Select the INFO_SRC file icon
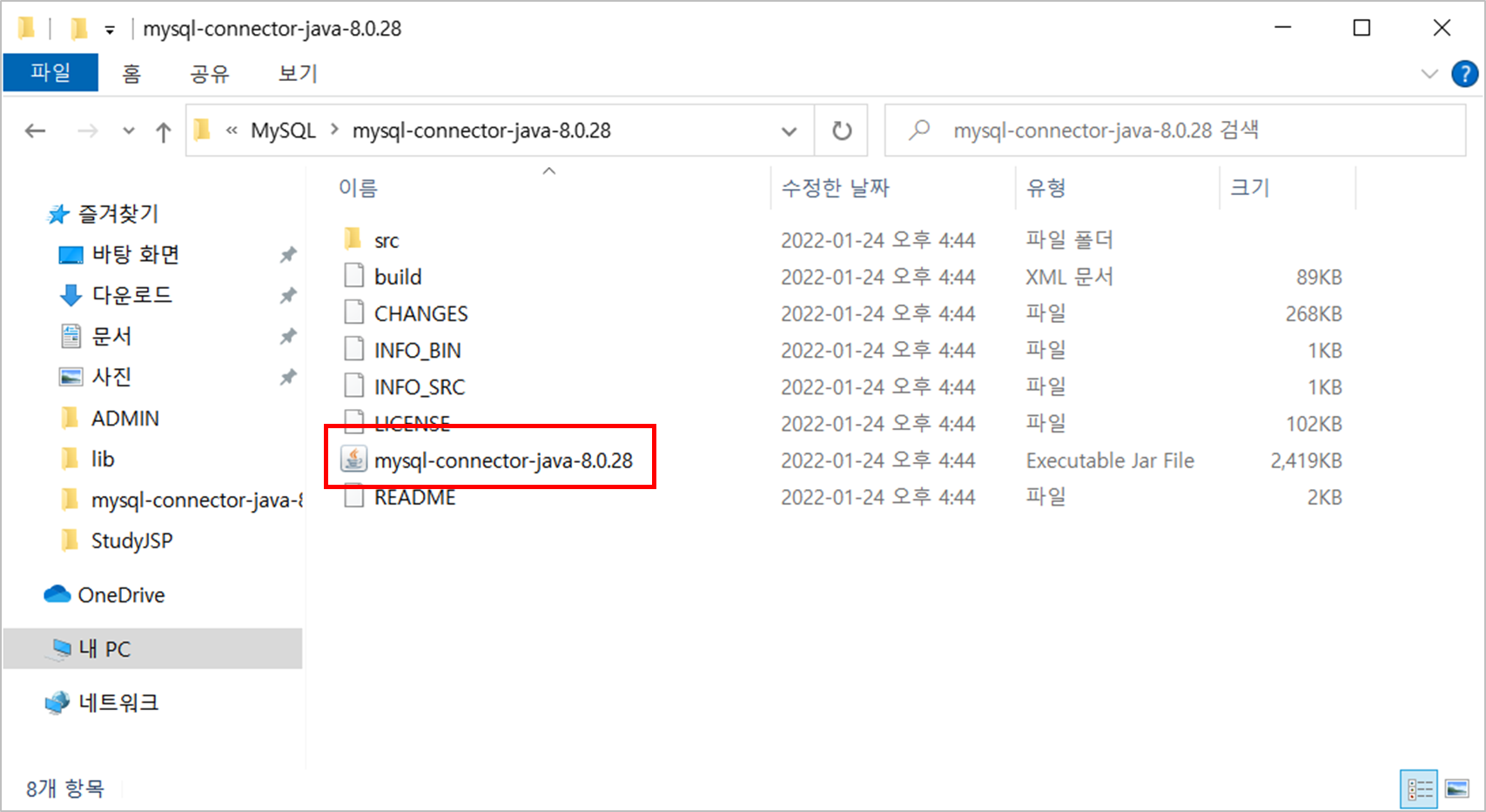 coord(353,386)
